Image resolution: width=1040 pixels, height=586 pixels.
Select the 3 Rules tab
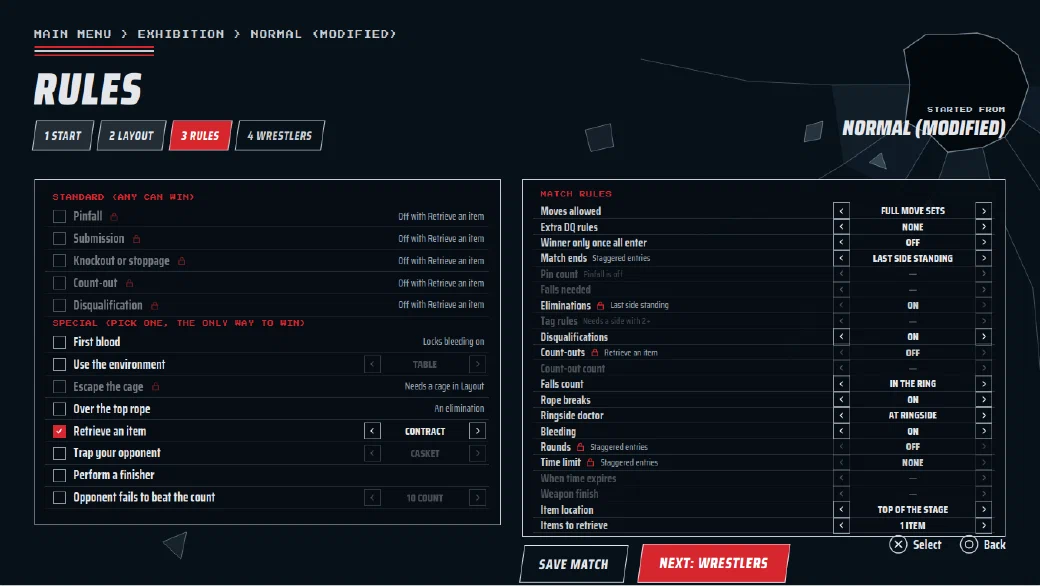[200, 136]
